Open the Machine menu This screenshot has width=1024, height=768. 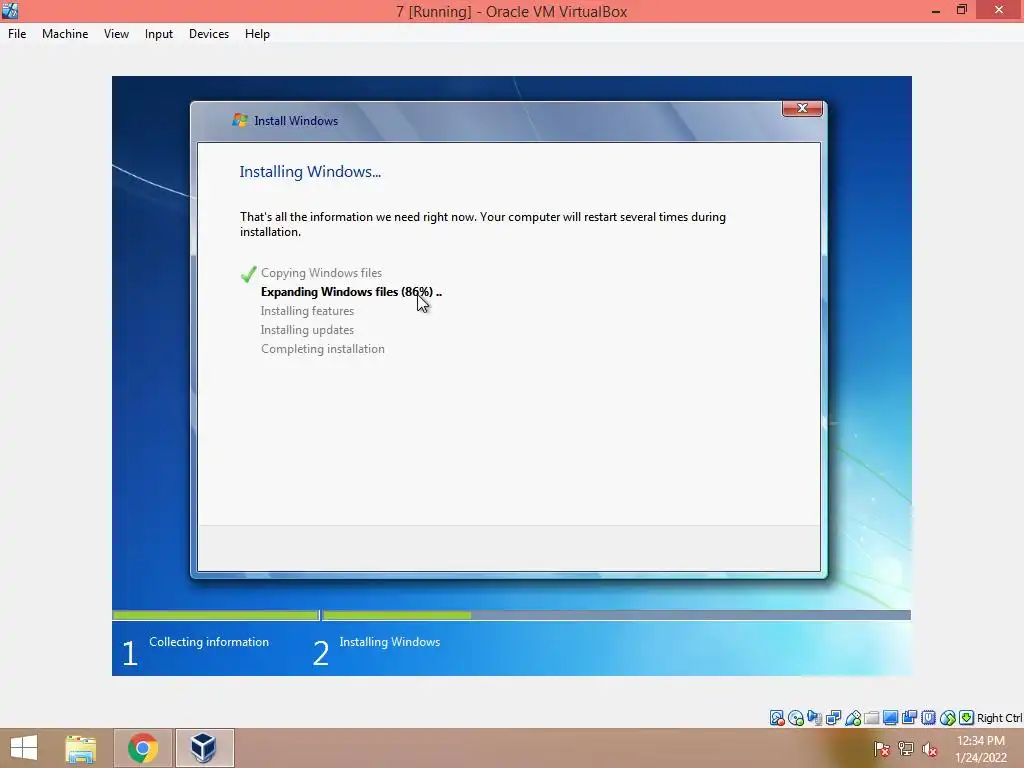coord(65,34)
